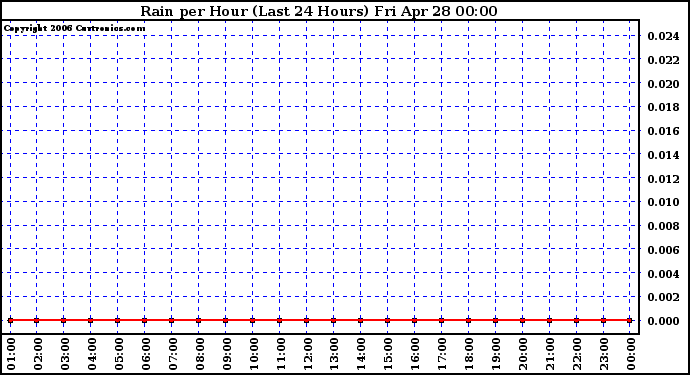Screen dimensions: 690x375
Task: Click the 0.000 y-axis label
Action: [663, 321]
